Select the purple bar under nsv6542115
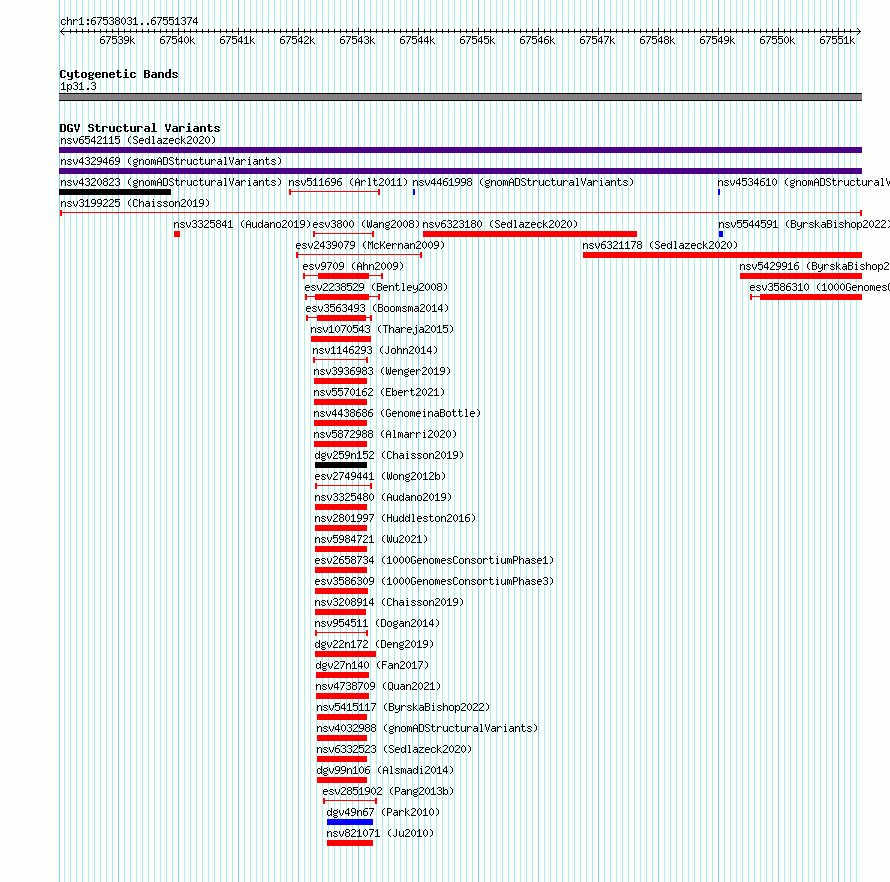 460,150
